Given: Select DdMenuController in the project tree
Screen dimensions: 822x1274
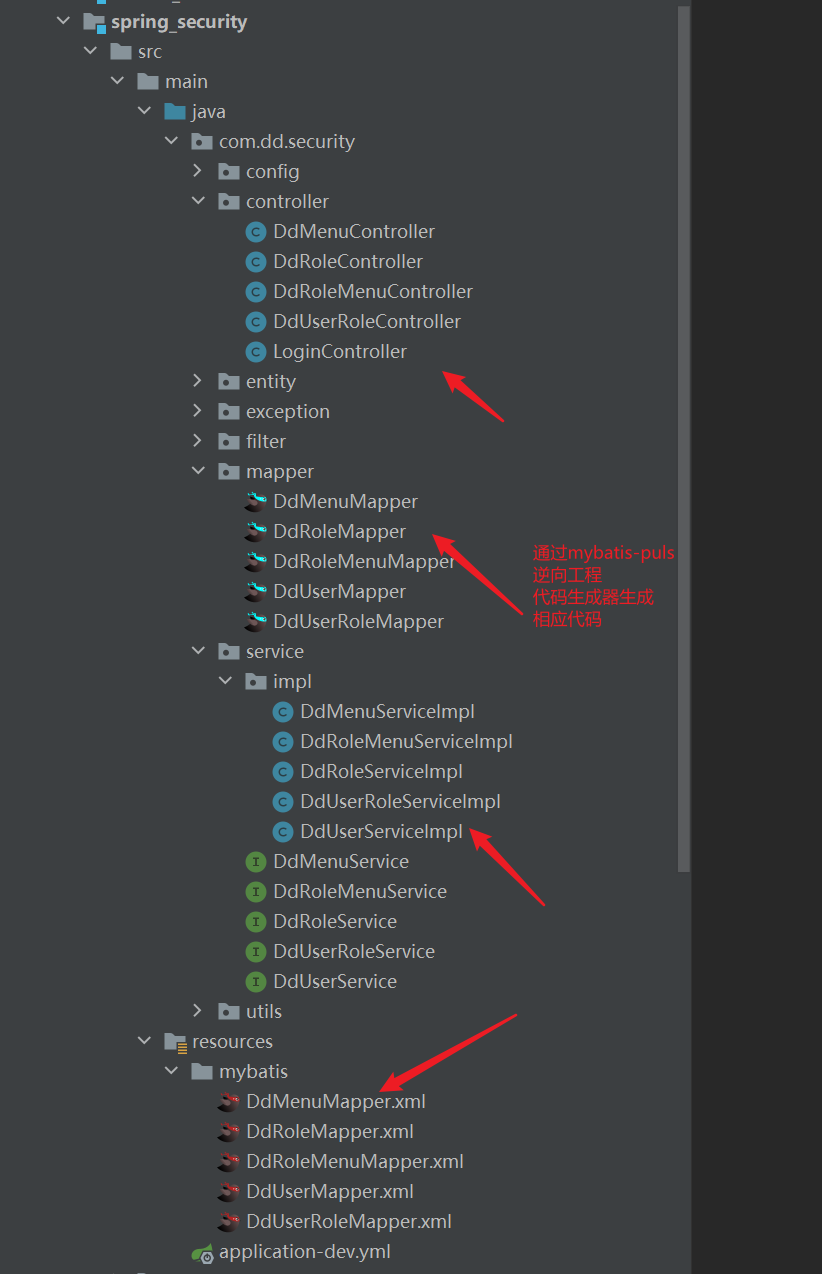Looking at the screenshot, I should click(x=355, y=231).
